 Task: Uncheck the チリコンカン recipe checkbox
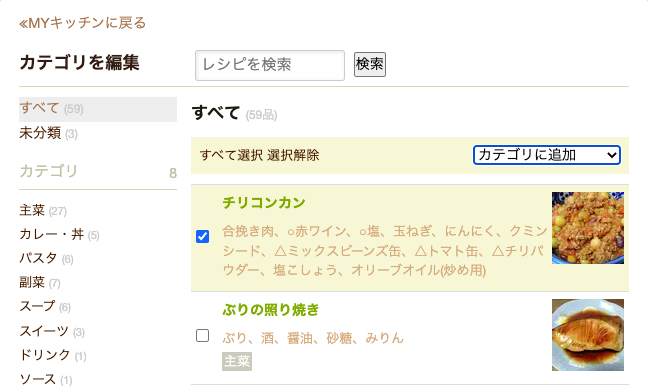pyautogui.click(x=202, y=236)
